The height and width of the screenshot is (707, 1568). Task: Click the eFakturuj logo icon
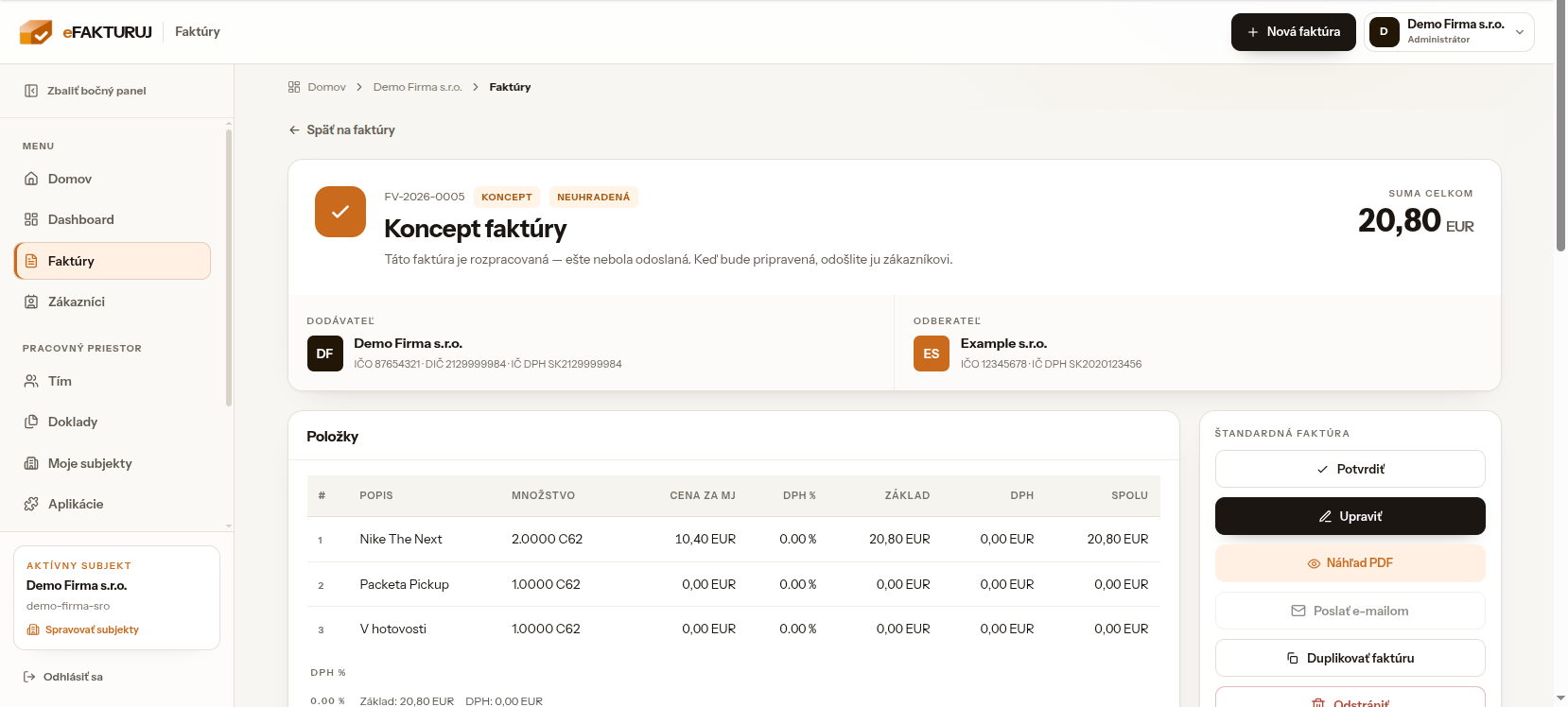pyautogui.click(x=36, y=32)
